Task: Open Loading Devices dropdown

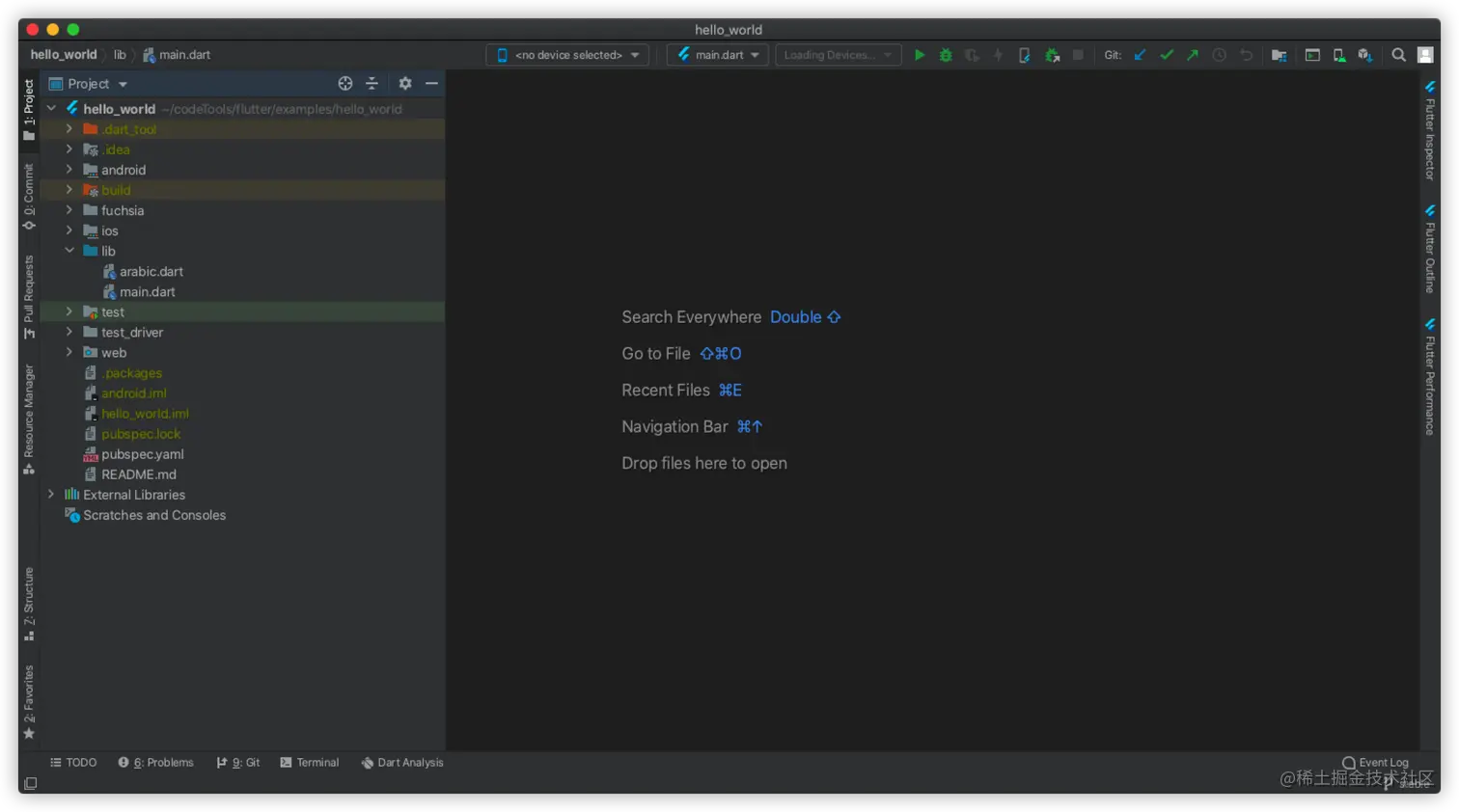Action: click(838, 55)
